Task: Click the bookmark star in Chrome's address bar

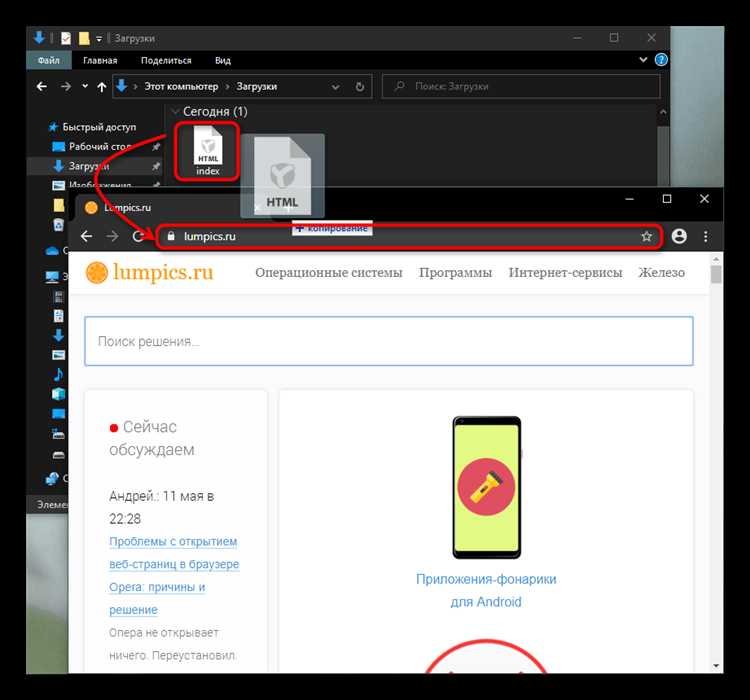Action: (646, 237)
